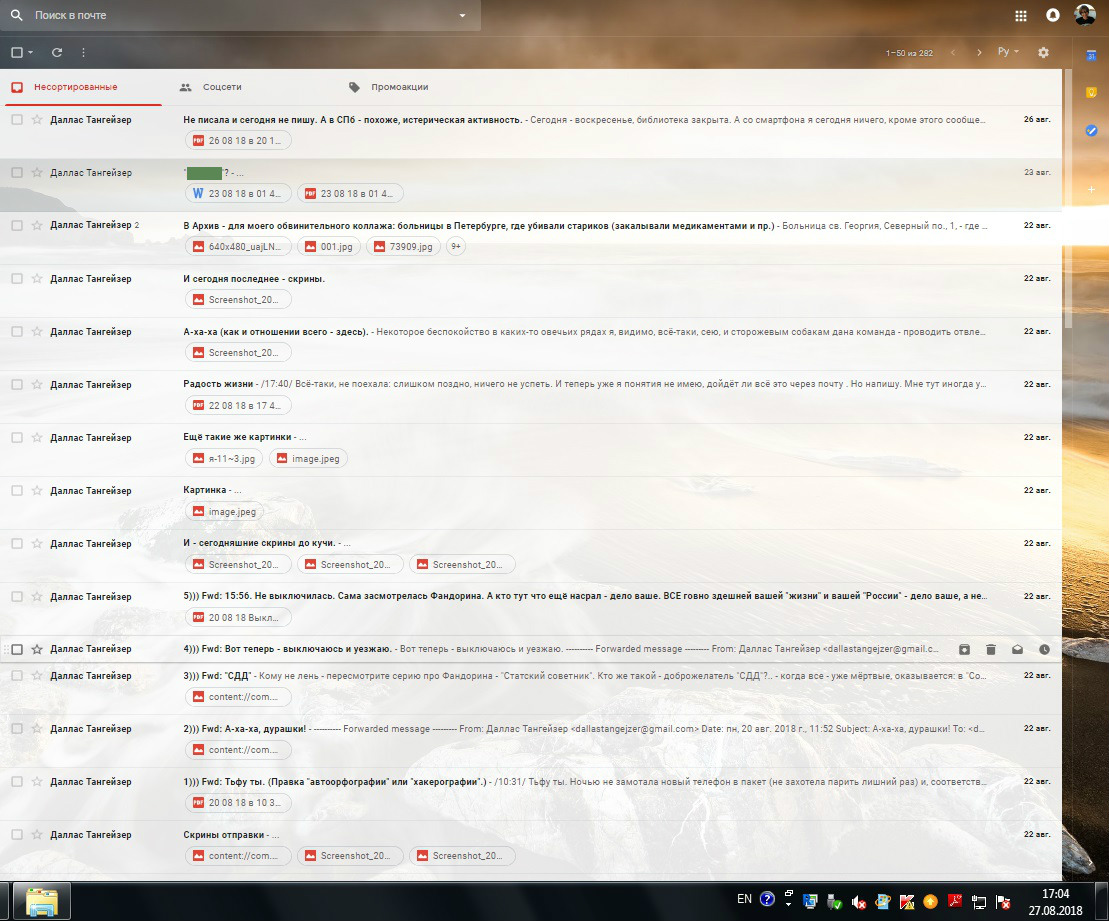The height and width of the screenshot is (921, 1109).
Task: Open the Google apps grid
Action: tap(1020, 16)
